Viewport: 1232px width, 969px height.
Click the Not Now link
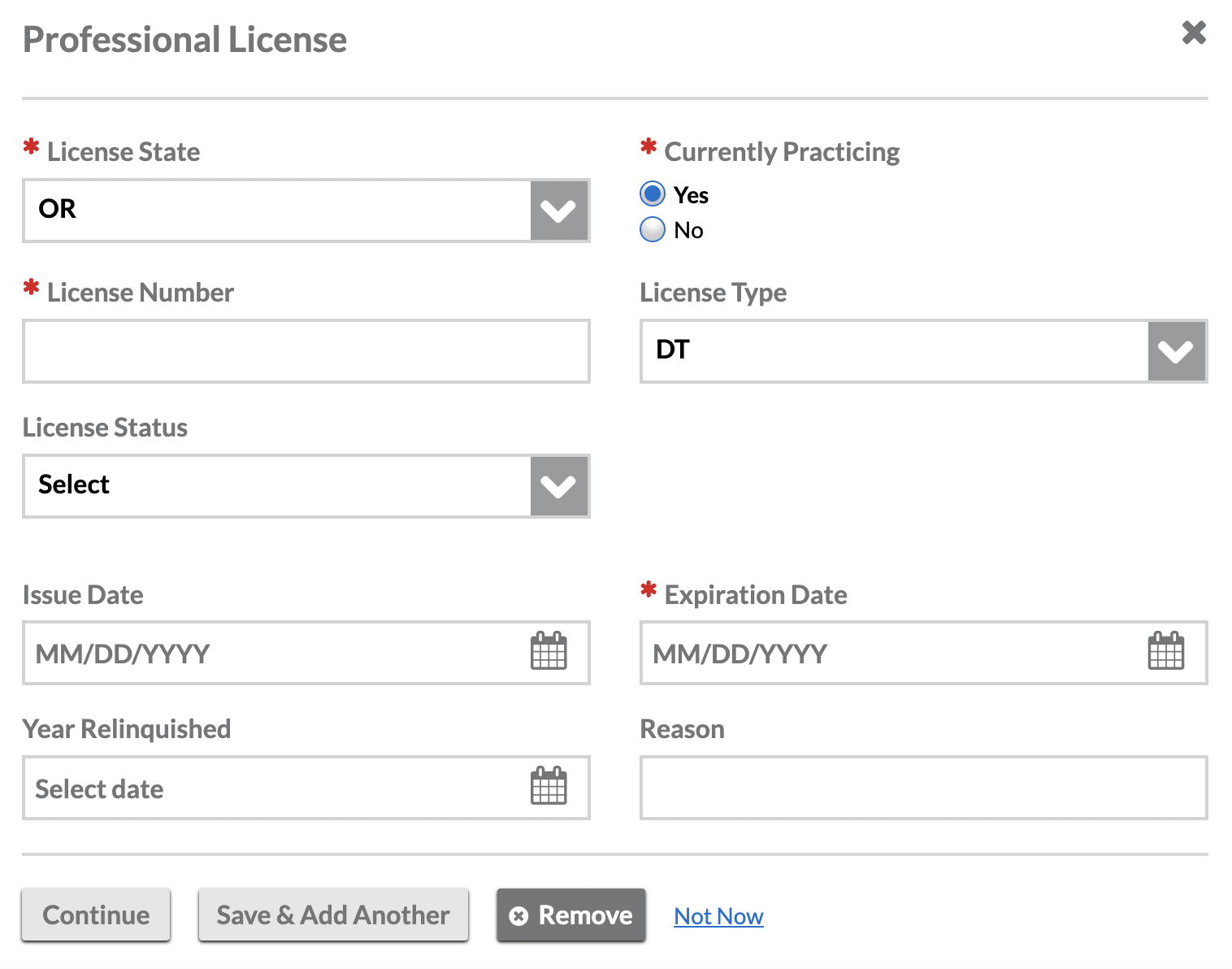pos(718,917)
